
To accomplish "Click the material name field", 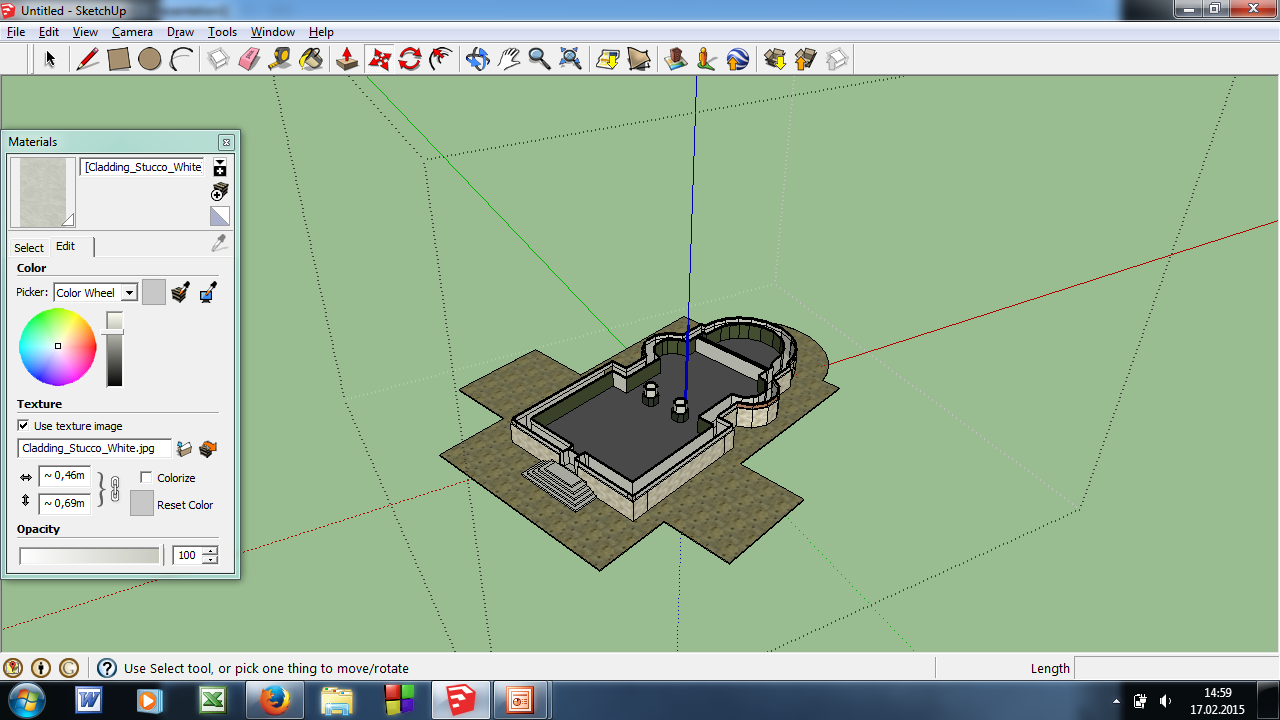I will (x=143, y=167).
